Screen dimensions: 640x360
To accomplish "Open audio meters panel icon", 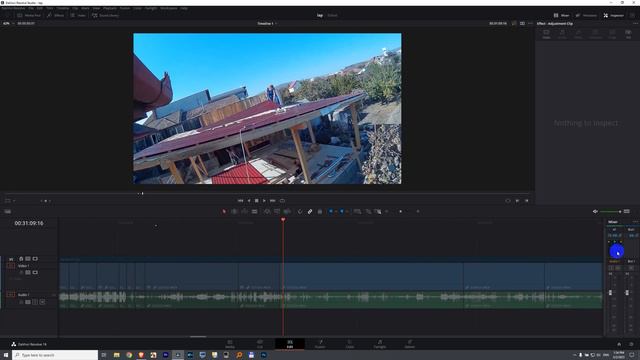I will point(627,211).
